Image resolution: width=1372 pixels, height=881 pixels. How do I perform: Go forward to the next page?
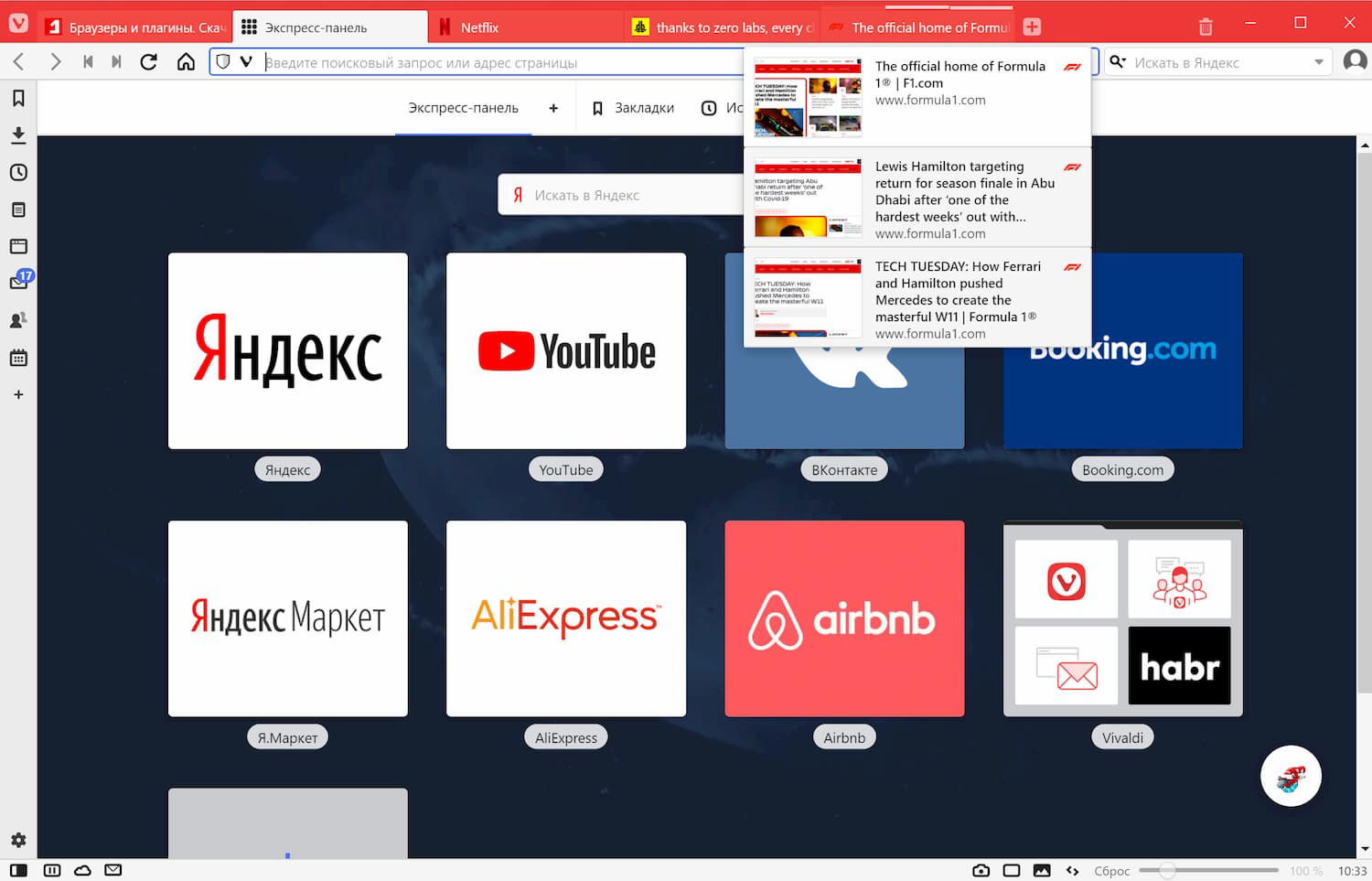click(x=55, y=62)
